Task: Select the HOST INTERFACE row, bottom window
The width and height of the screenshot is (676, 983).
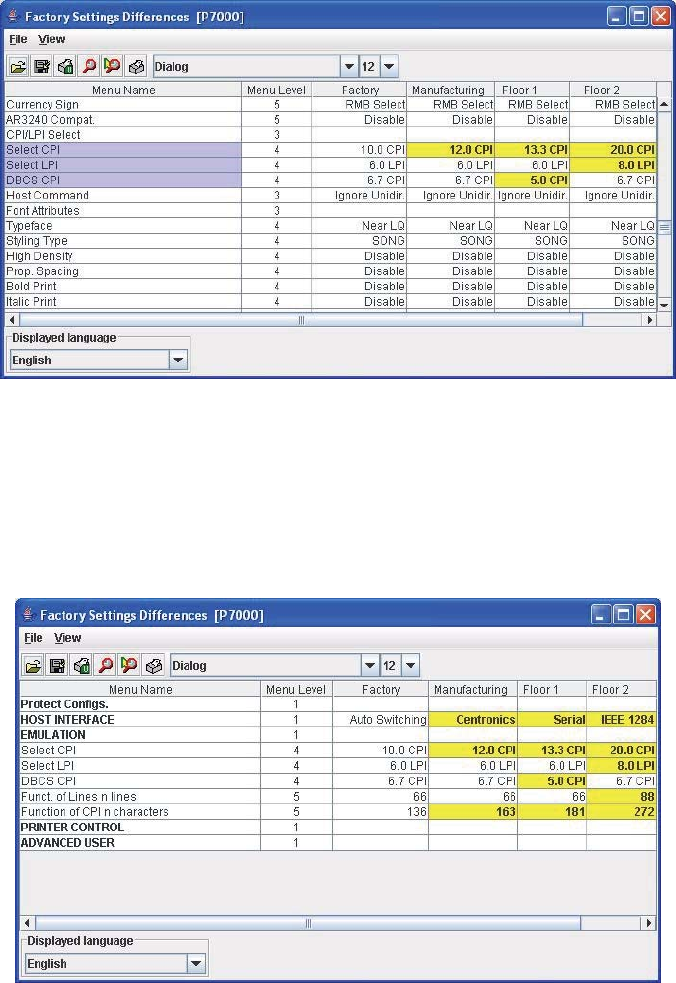Action: (338, 720)
